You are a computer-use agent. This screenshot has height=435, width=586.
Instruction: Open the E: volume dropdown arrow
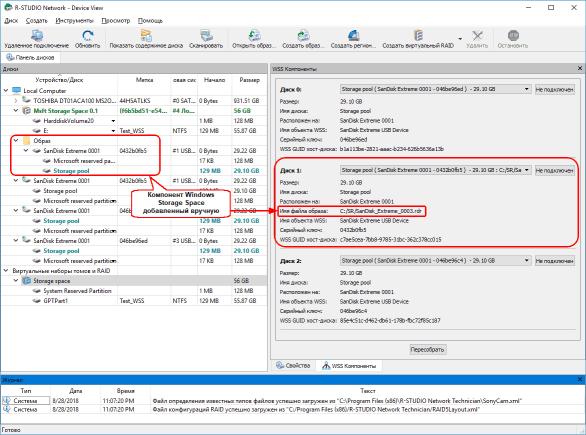113,131
